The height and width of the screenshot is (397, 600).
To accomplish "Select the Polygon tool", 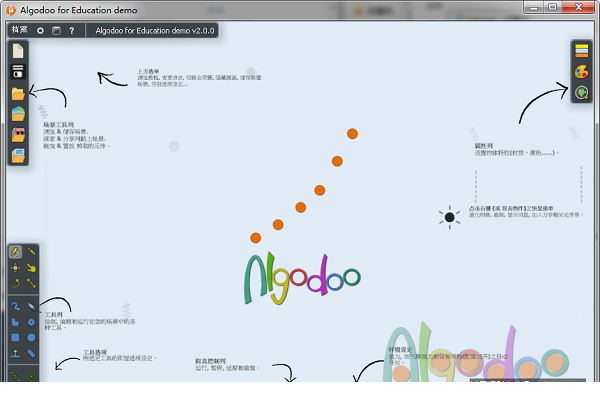I will point(15,322).
